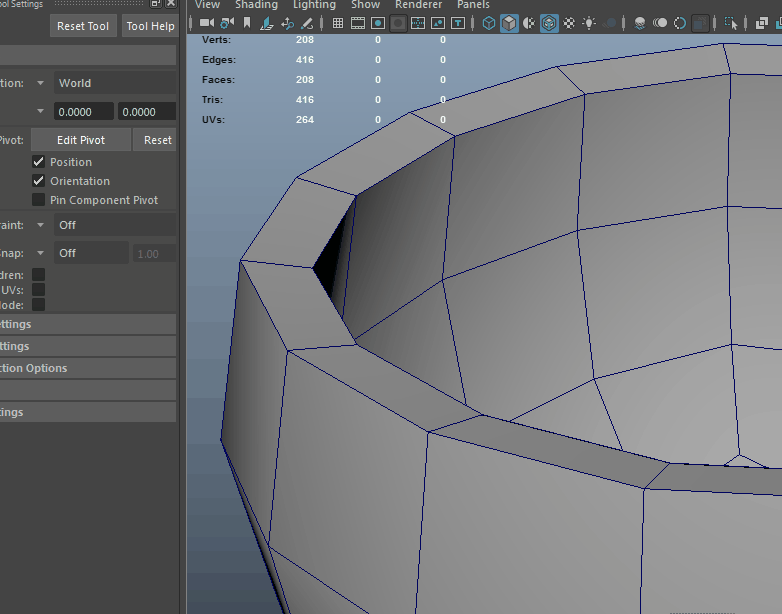Click the Reset Tool button
Viewport: 782px width, 614px height.
[83, 26]
